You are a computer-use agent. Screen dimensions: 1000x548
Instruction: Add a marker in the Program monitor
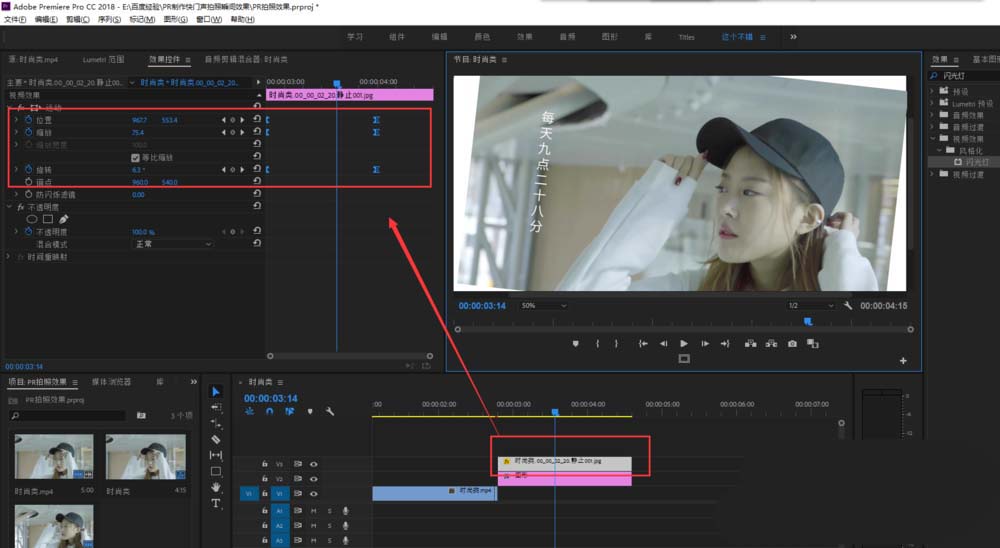[575, 343]
